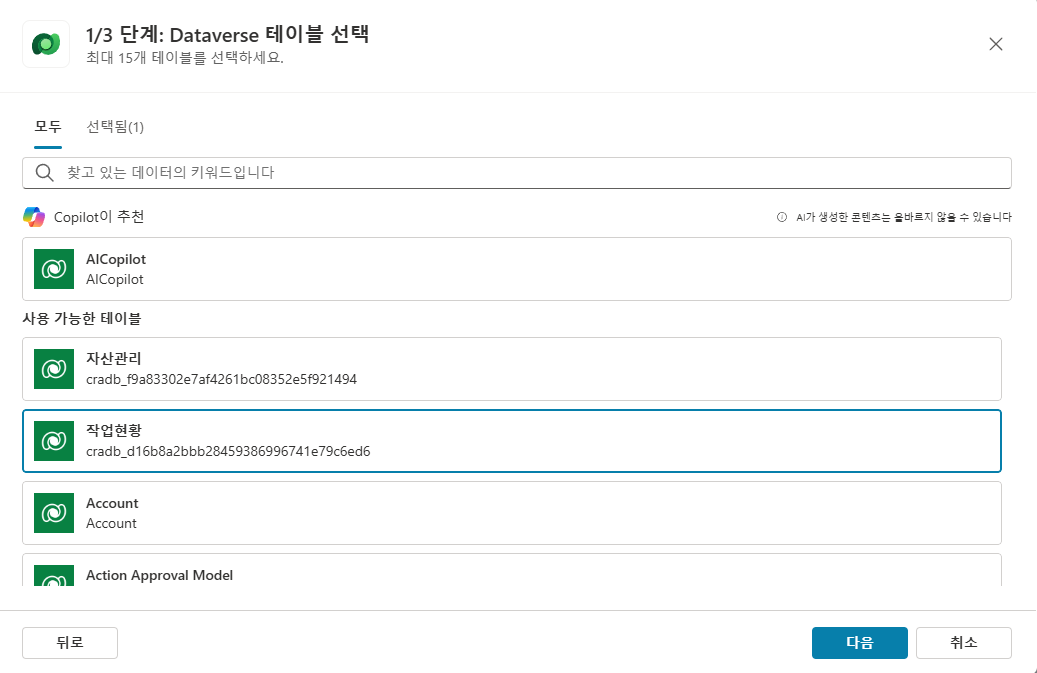Click the table keyword search field

[530, 173]
